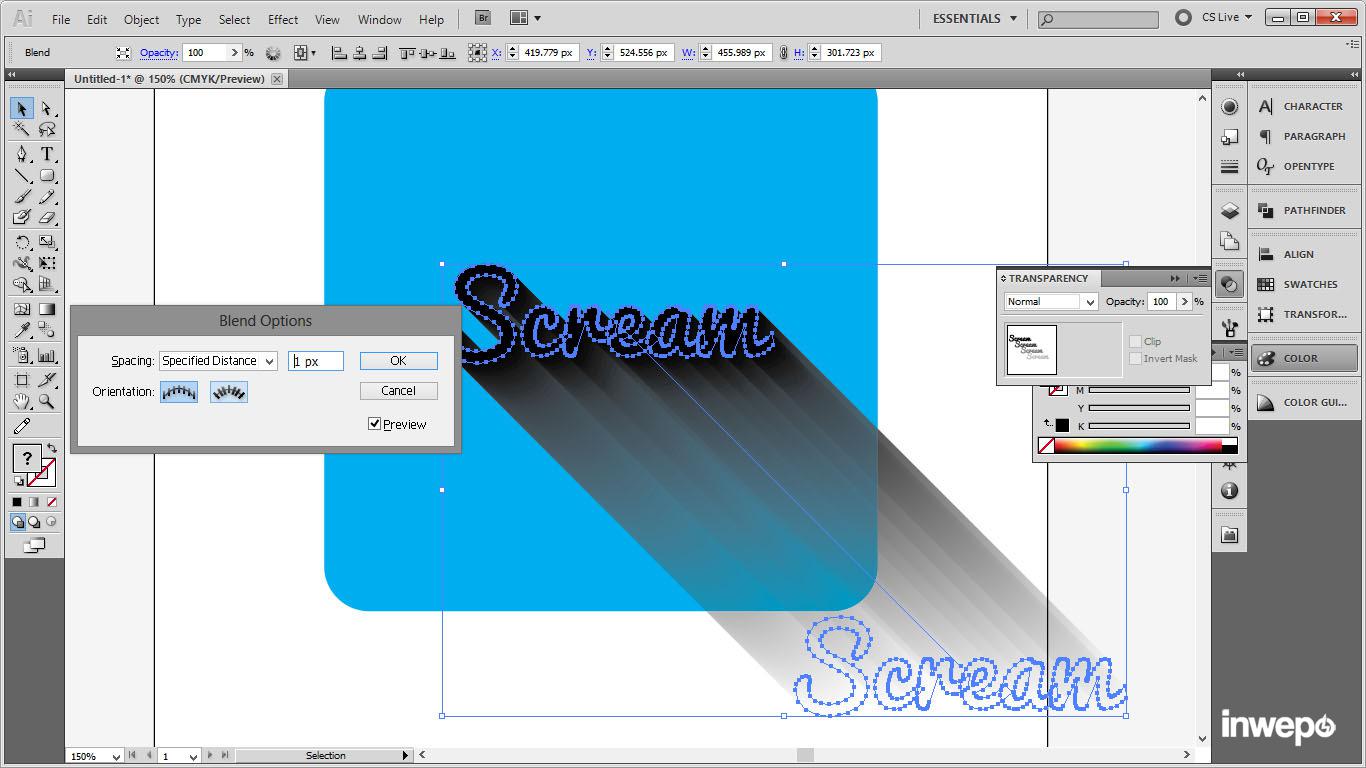Choose Align to Page orientation

[x=179, y=392]
